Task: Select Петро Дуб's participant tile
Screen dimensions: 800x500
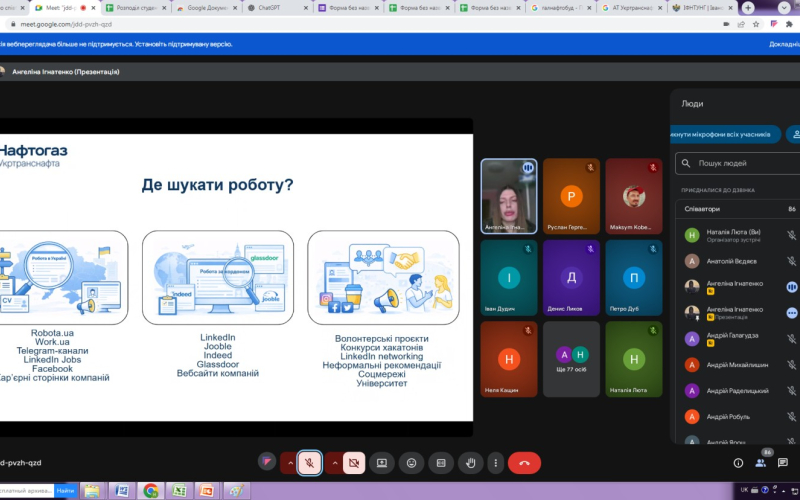Action: (634, 278)
